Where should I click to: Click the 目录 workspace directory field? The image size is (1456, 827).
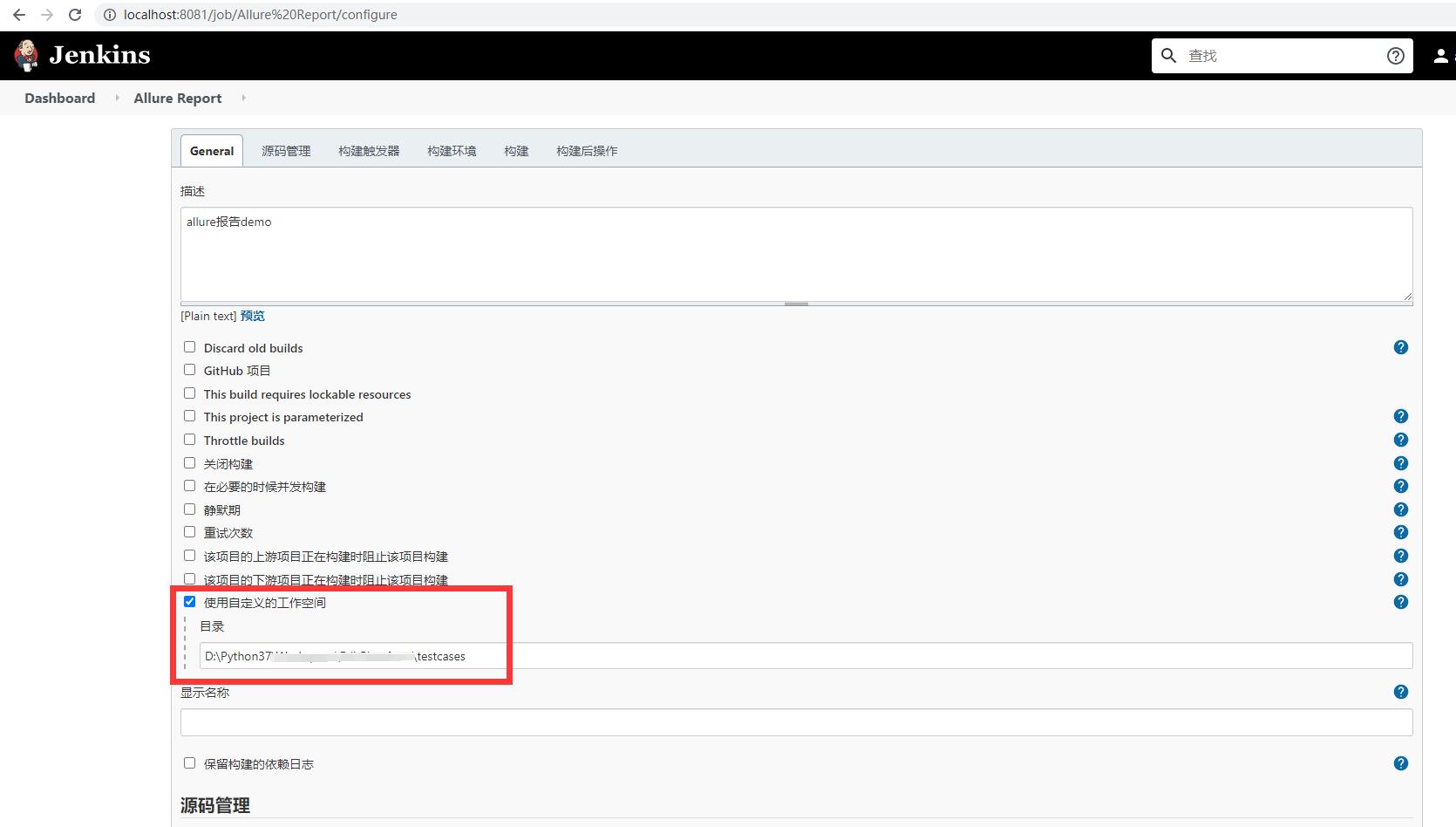pos(806,656)
